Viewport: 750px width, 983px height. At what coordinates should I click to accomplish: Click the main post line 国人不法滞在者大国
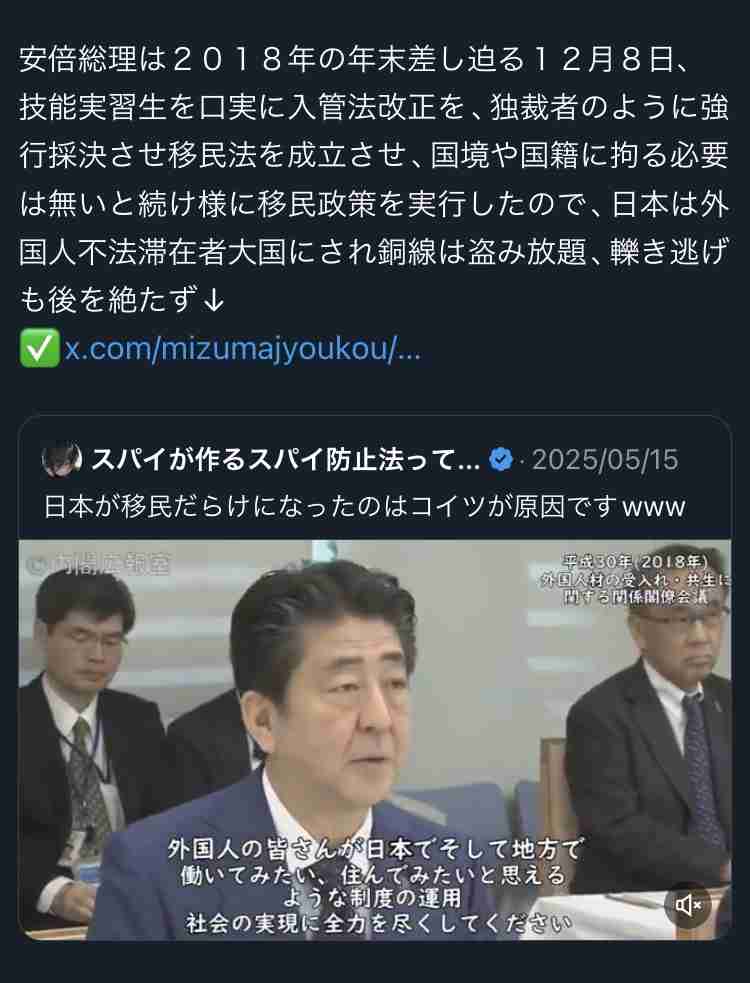(x=374, y=251)
